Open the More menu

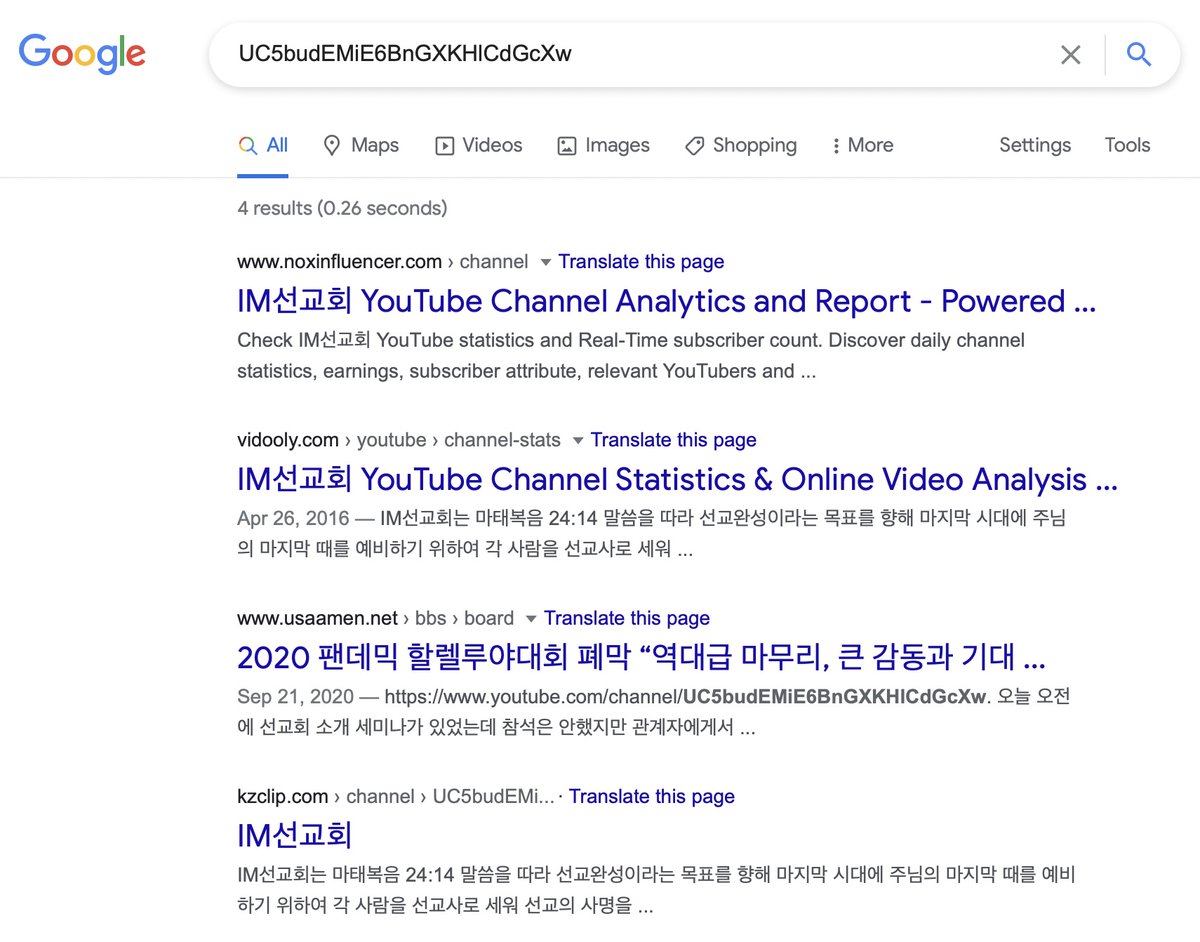[862, 145]
